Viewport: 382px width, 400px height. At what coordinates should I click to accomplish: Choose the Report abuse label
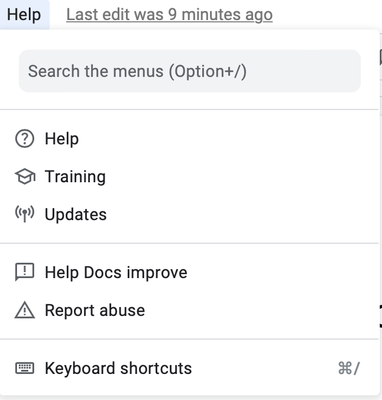coord(95,310)
